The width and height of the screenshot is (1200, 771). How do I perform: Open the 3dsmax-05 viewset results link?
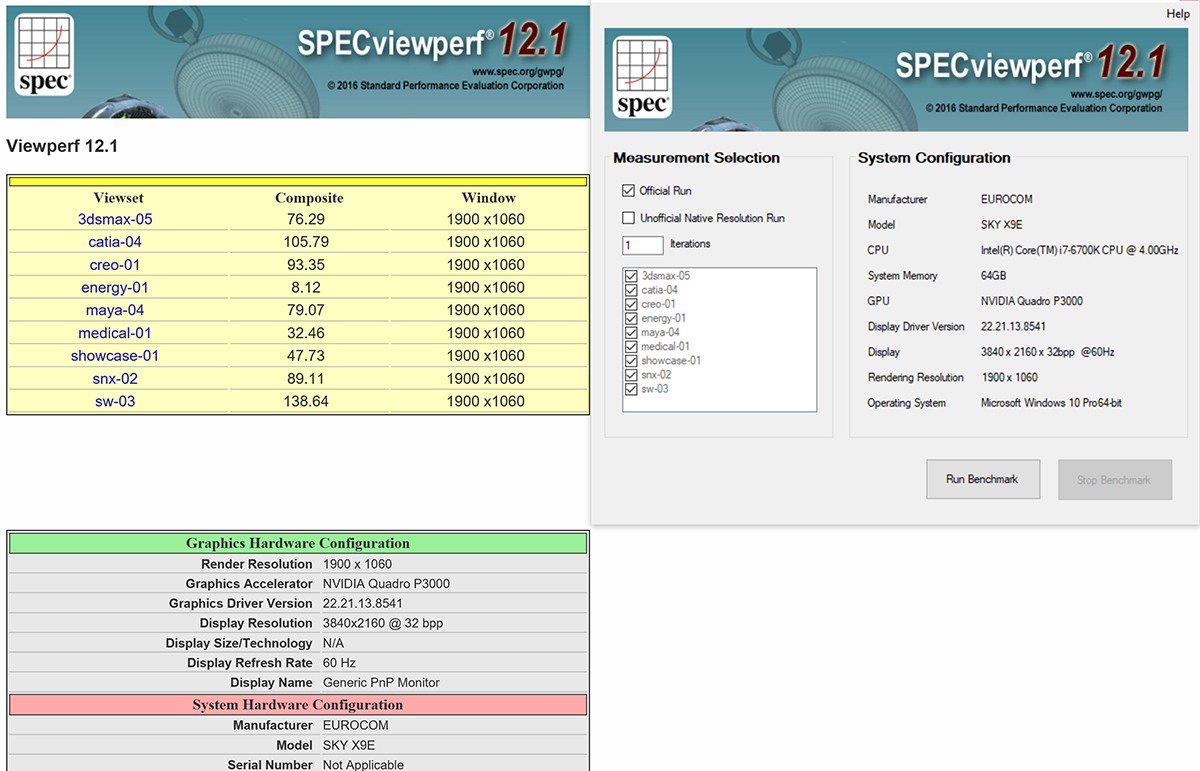pos(115,219)
